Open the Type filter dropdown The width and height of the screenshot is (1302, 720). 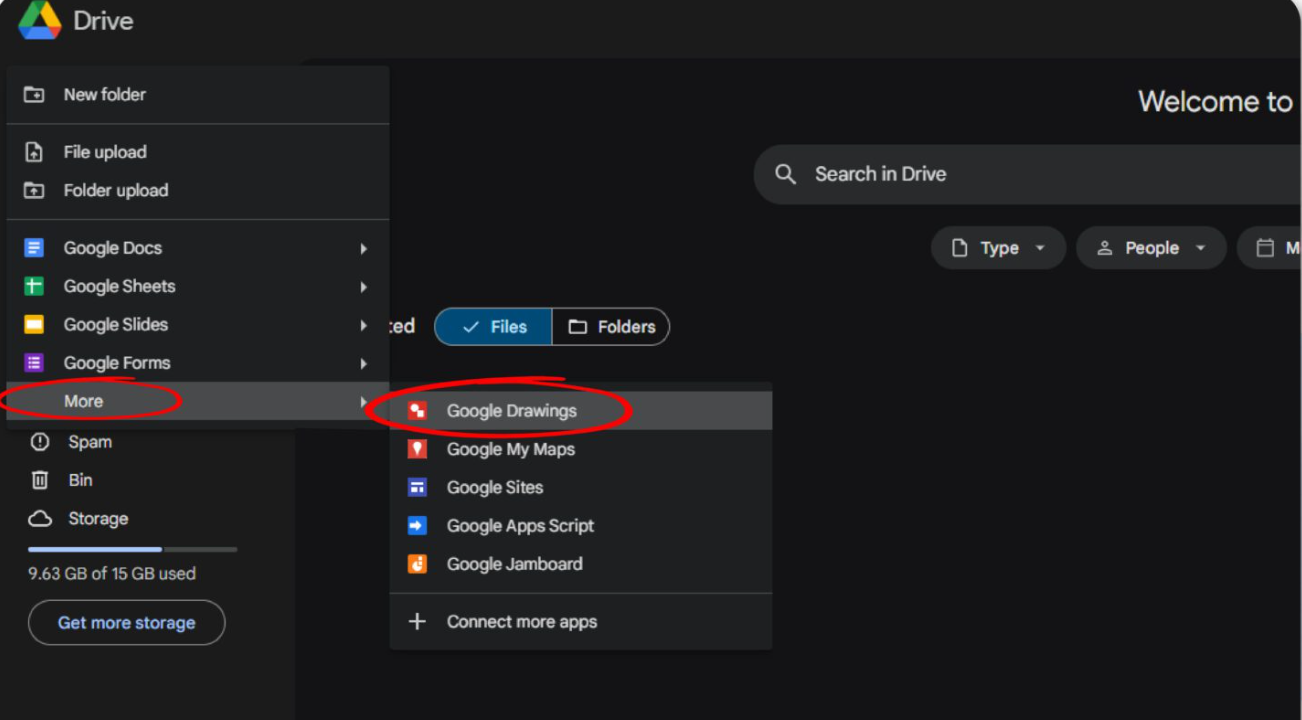point(998,248)
